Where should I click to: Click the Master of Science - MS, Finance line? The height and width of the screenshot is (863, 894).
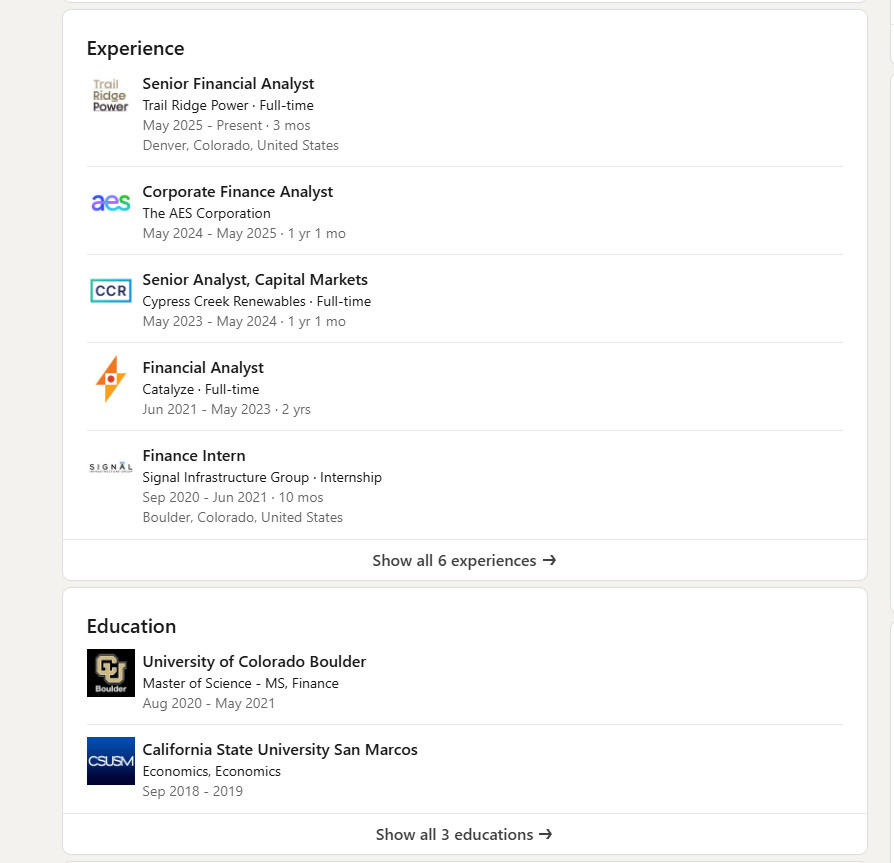tap(241, 683)
